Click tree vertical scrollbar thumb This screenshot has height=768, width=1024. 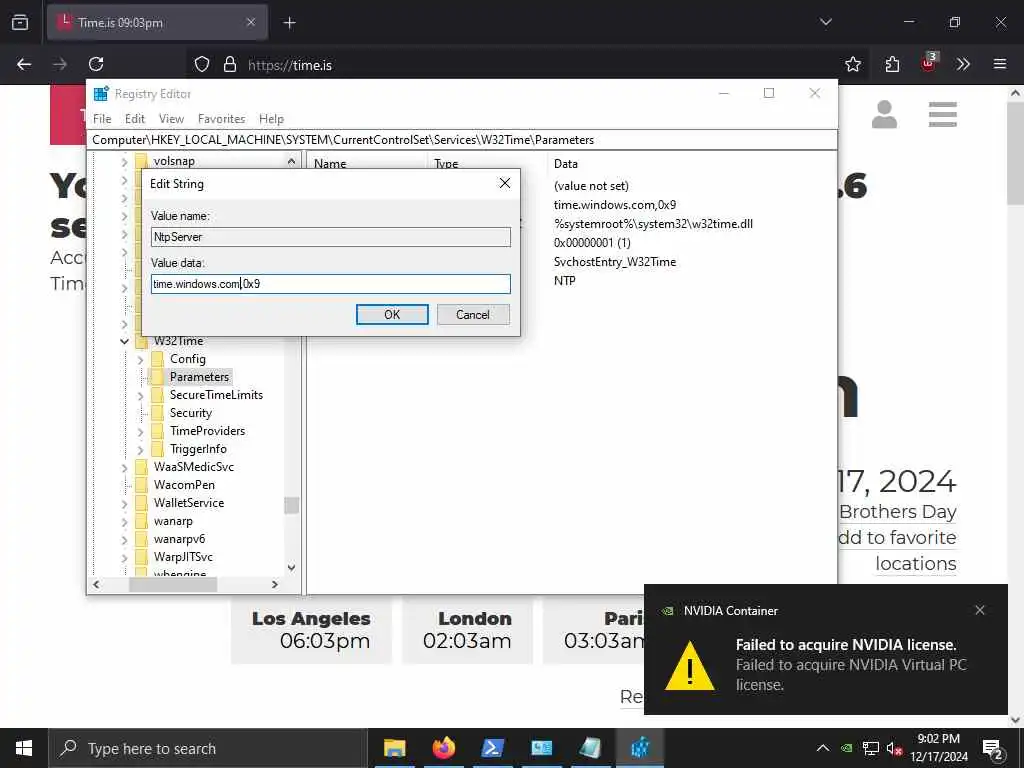coord(291,505)
